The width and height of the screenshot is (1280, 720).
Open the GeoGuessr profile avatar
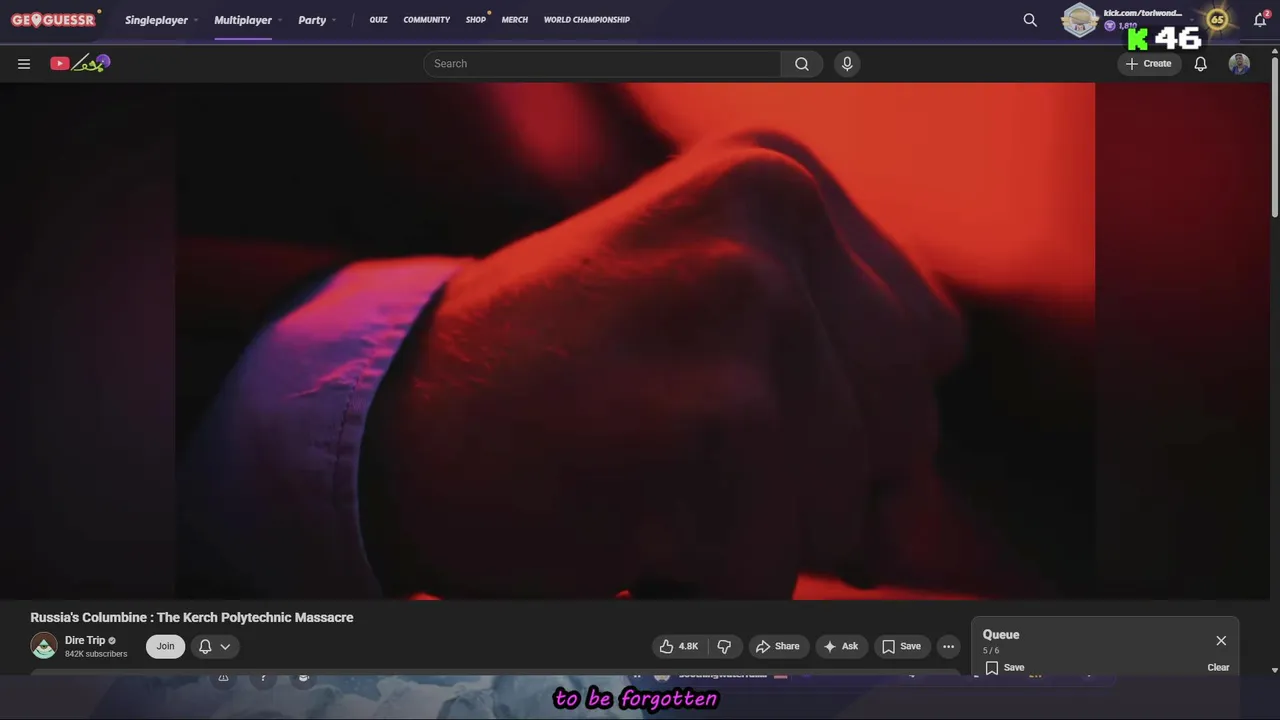(1080, 20)
